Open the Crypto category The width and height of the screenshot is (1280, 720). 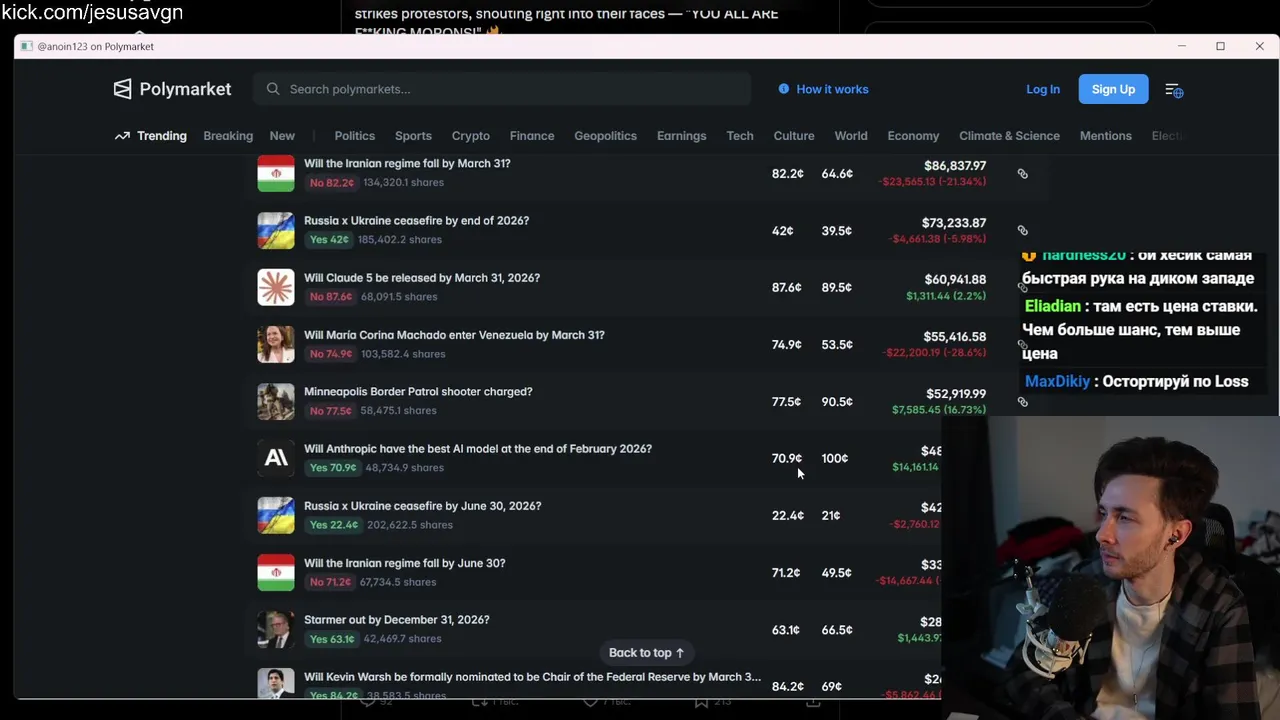point(471,136)
